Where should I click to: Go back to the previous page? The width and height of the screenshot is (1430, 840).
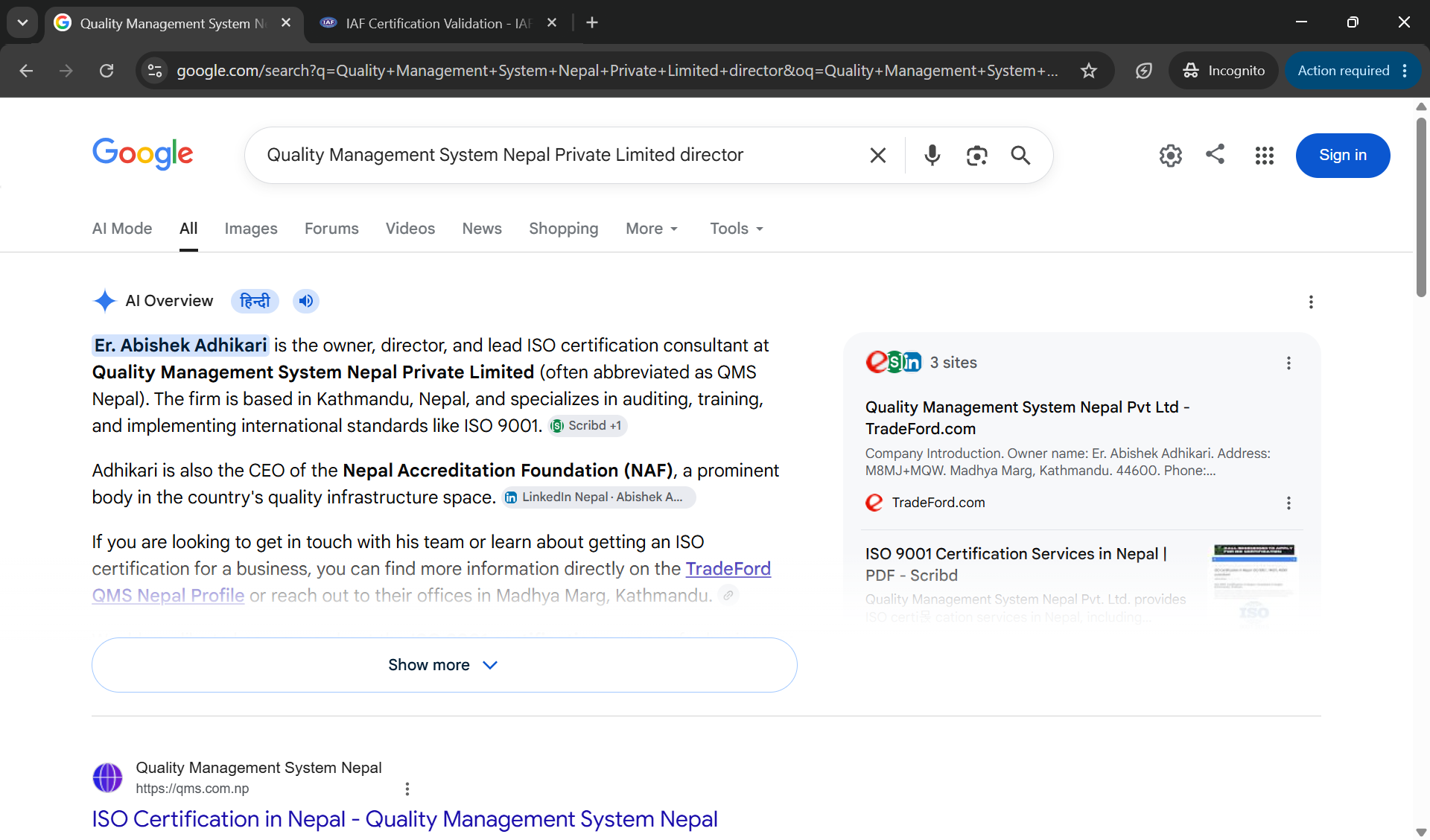pos(26,71)
